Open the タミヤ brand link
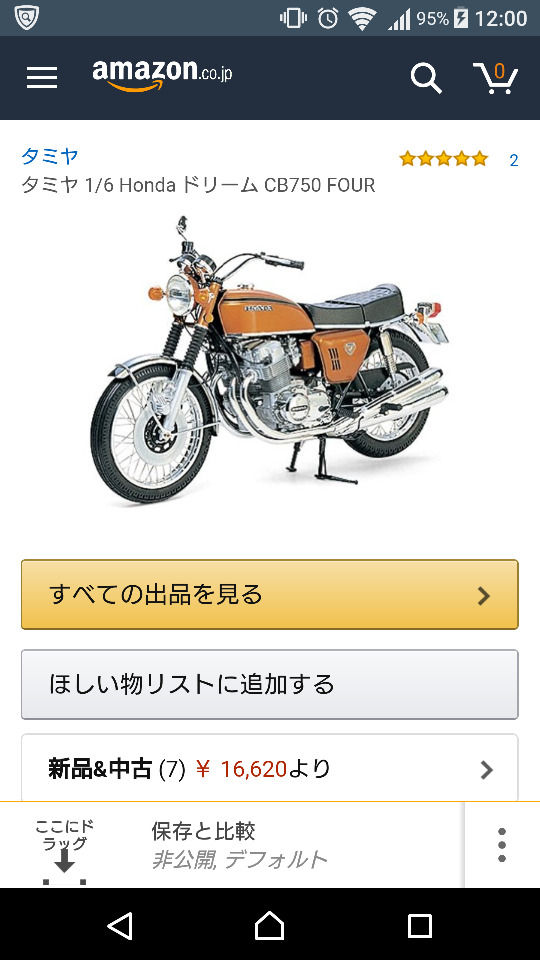 click(50, 156)
